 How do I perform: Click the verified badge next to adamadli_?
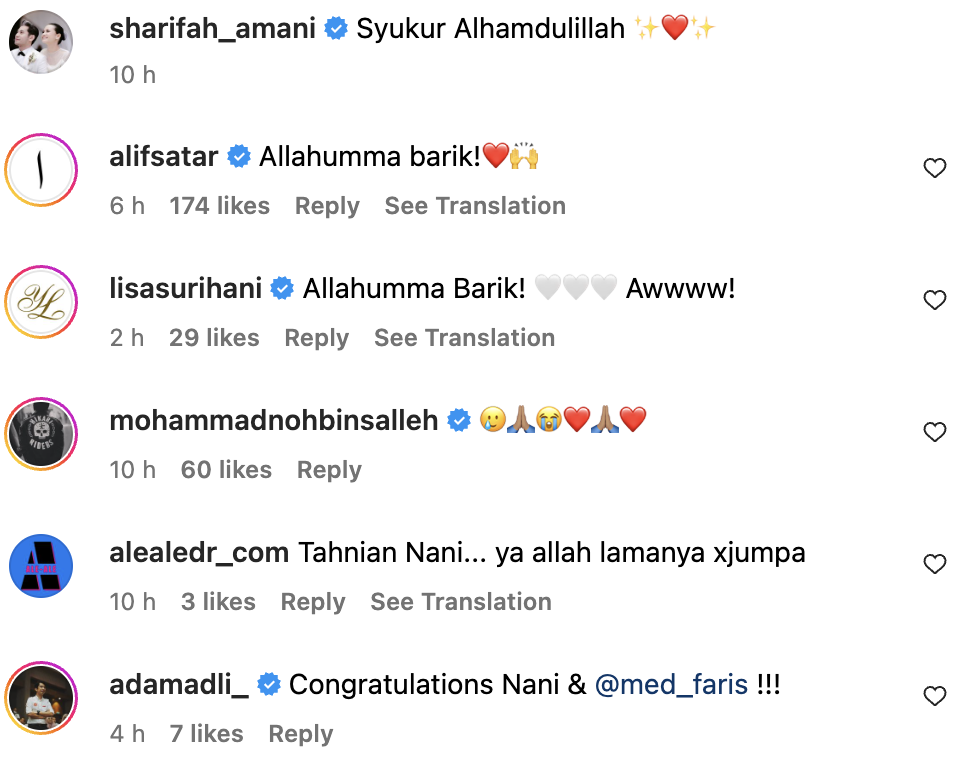pyautogui.click(x=268, y=684)
